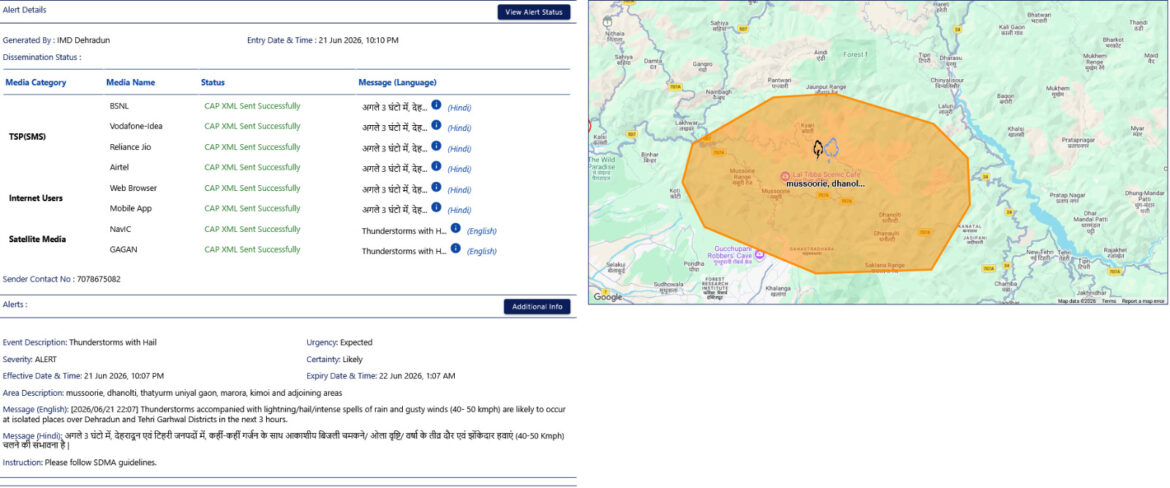The image size is (1170, 488).
Task: Click the black thunderstorm marker on map
Action: coord(818,149)
